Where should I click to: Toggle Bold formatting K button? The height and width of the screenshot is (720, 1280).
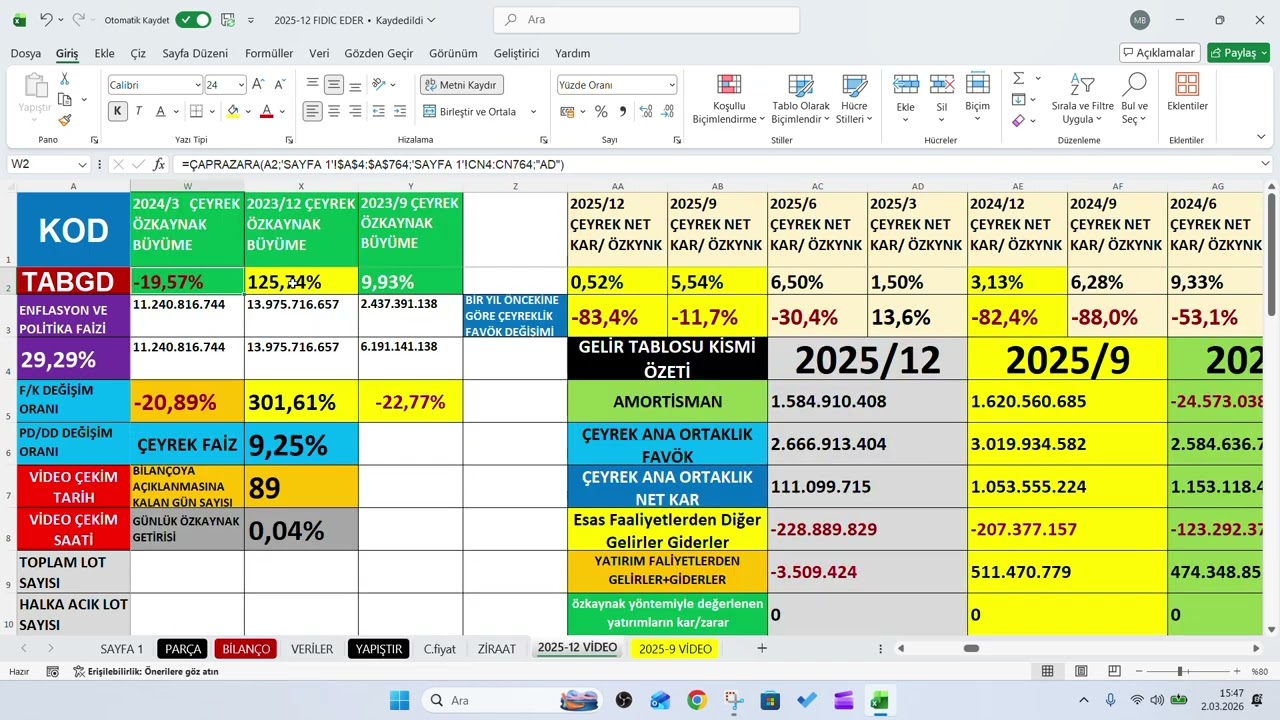tap(118, 111)
